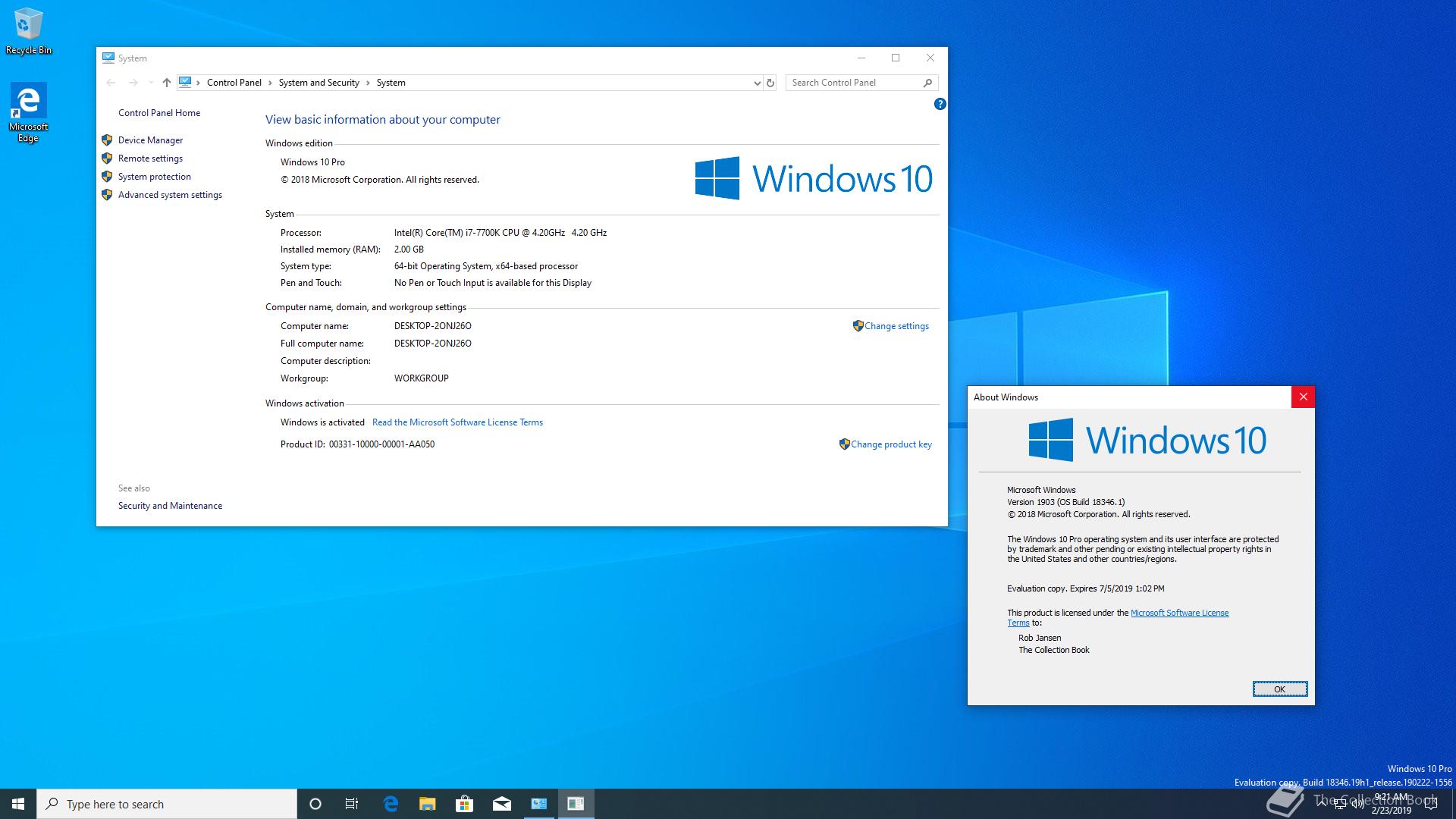Open Control Panel Home link

pos(159,113)
